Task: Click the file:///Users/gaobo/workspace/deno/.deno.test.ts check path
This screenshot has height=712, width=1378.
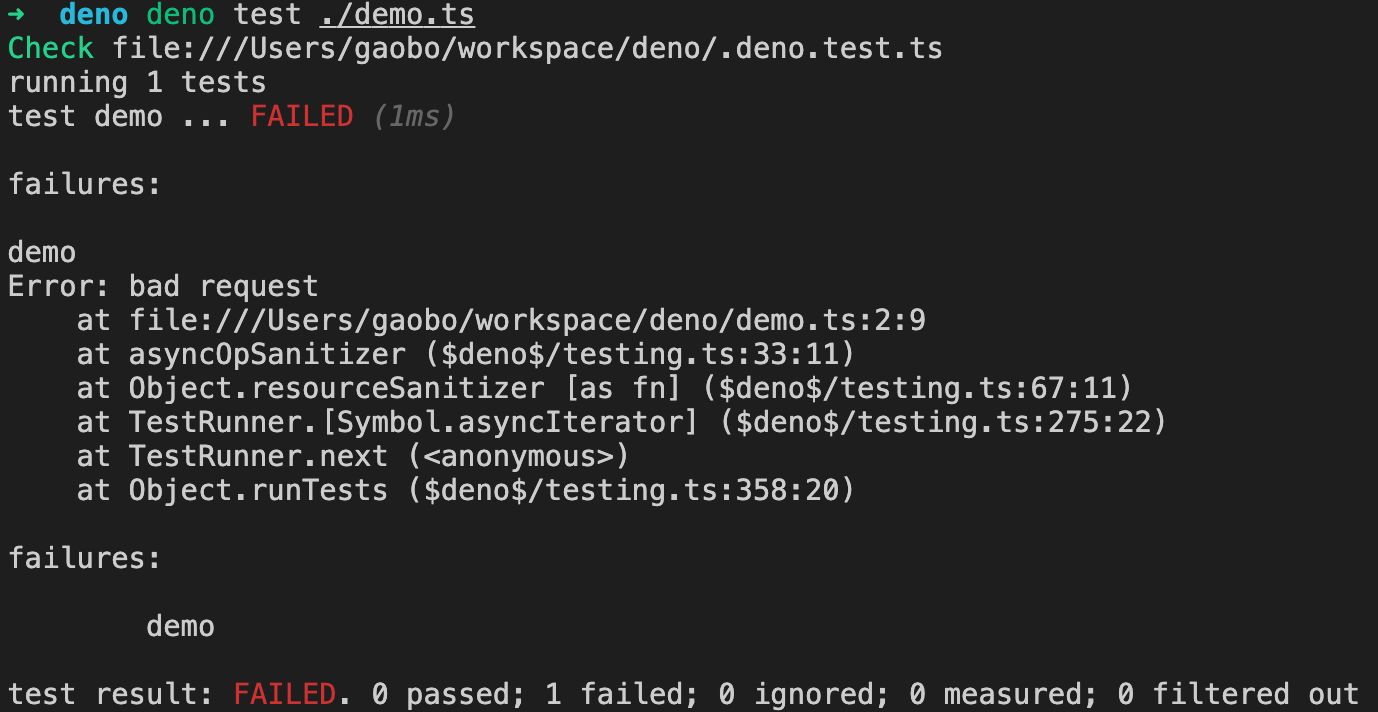Action: (x=528, y=48)
